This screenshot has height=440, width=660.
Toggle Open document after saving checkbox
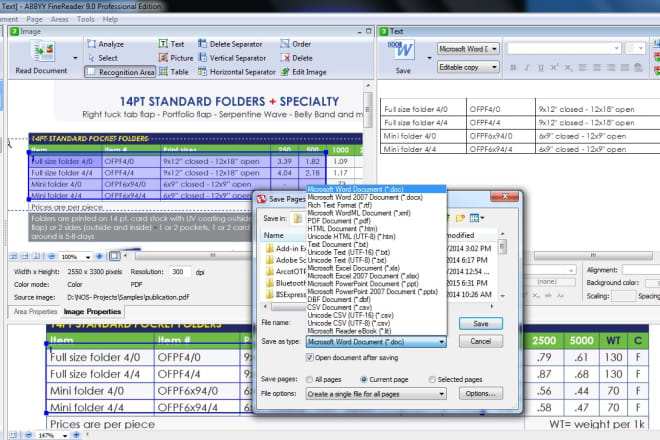(310, 357)
